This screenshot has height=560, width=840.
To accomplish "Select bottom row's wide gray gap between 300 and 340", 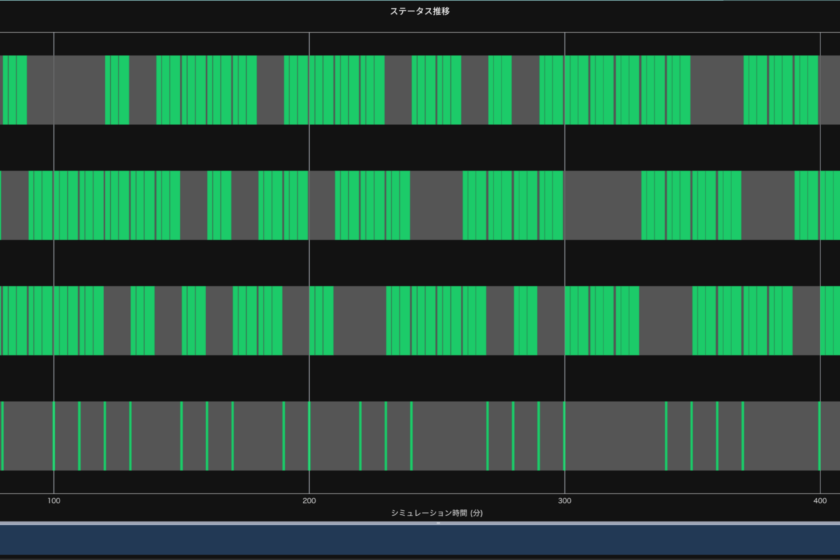I will coord(616,436).
